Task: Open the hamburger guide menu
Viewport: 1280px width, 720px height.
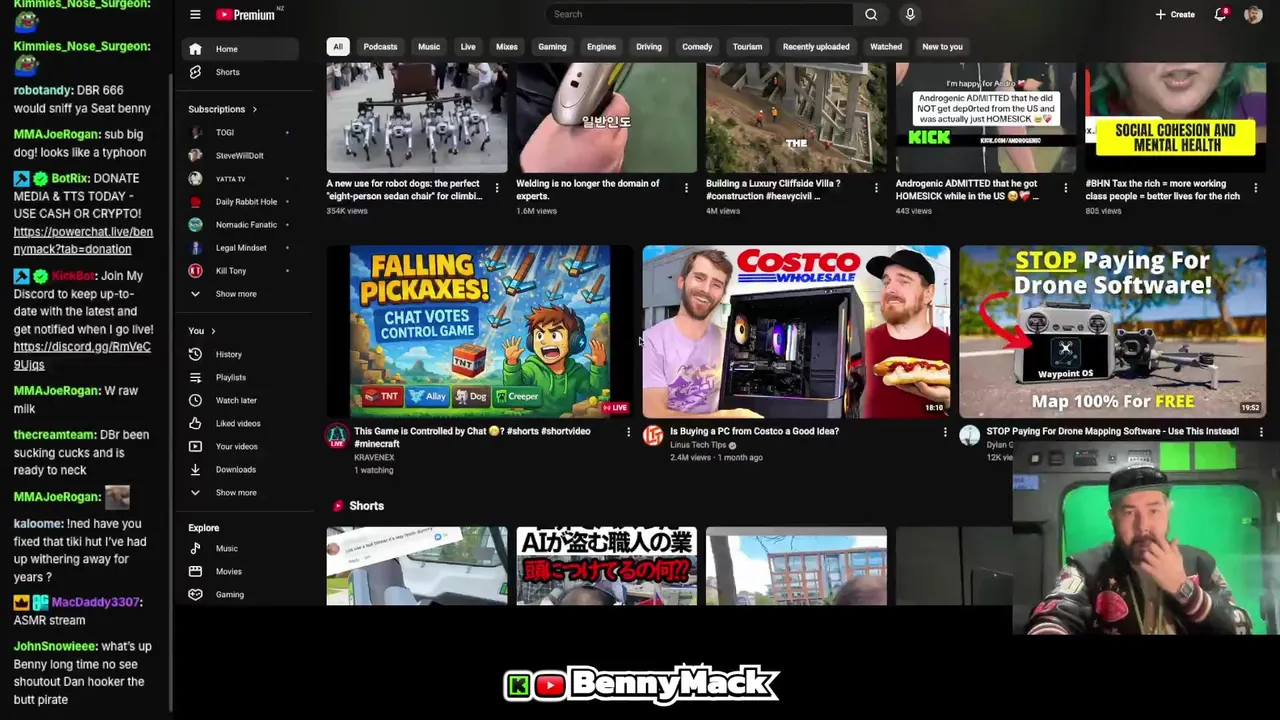Action: click(195, 14)
